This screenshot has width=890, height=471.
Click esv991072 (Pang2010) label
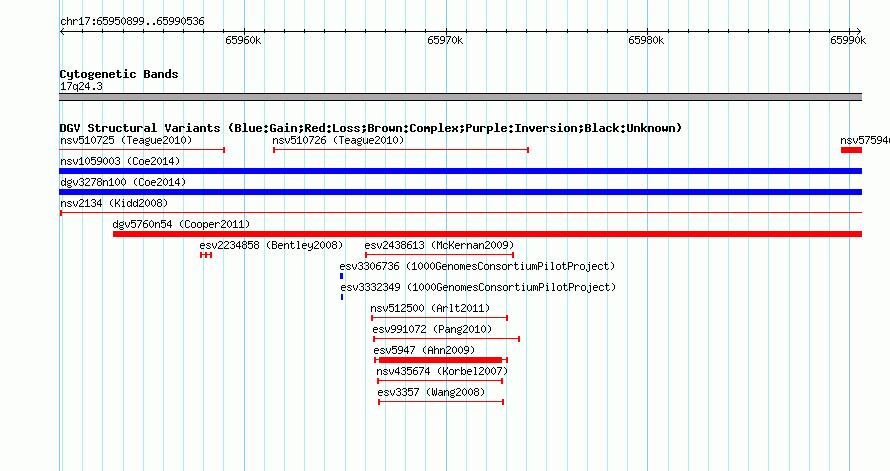pos(433,329)
